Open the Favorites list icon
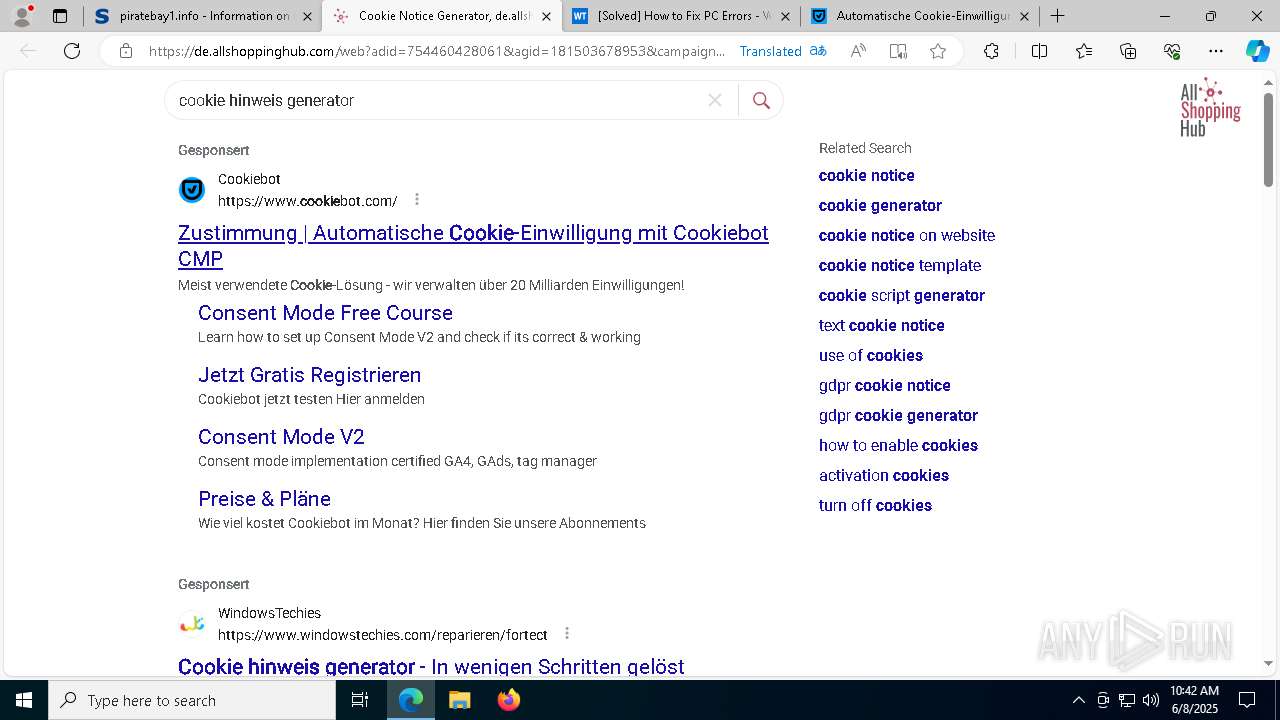The height and width of the screenshot is (720, 1280). pyautogui.click(x=1084, y=51)
